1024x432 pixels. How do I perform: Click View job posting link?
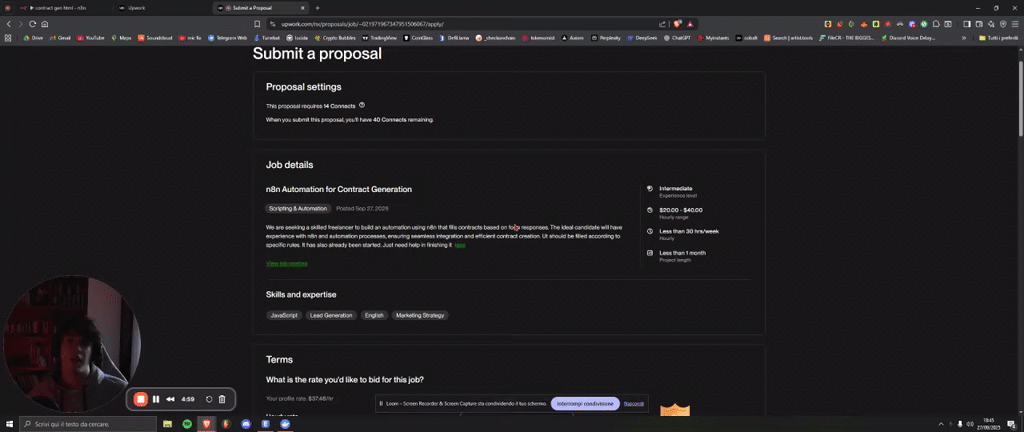click(287, 264)
